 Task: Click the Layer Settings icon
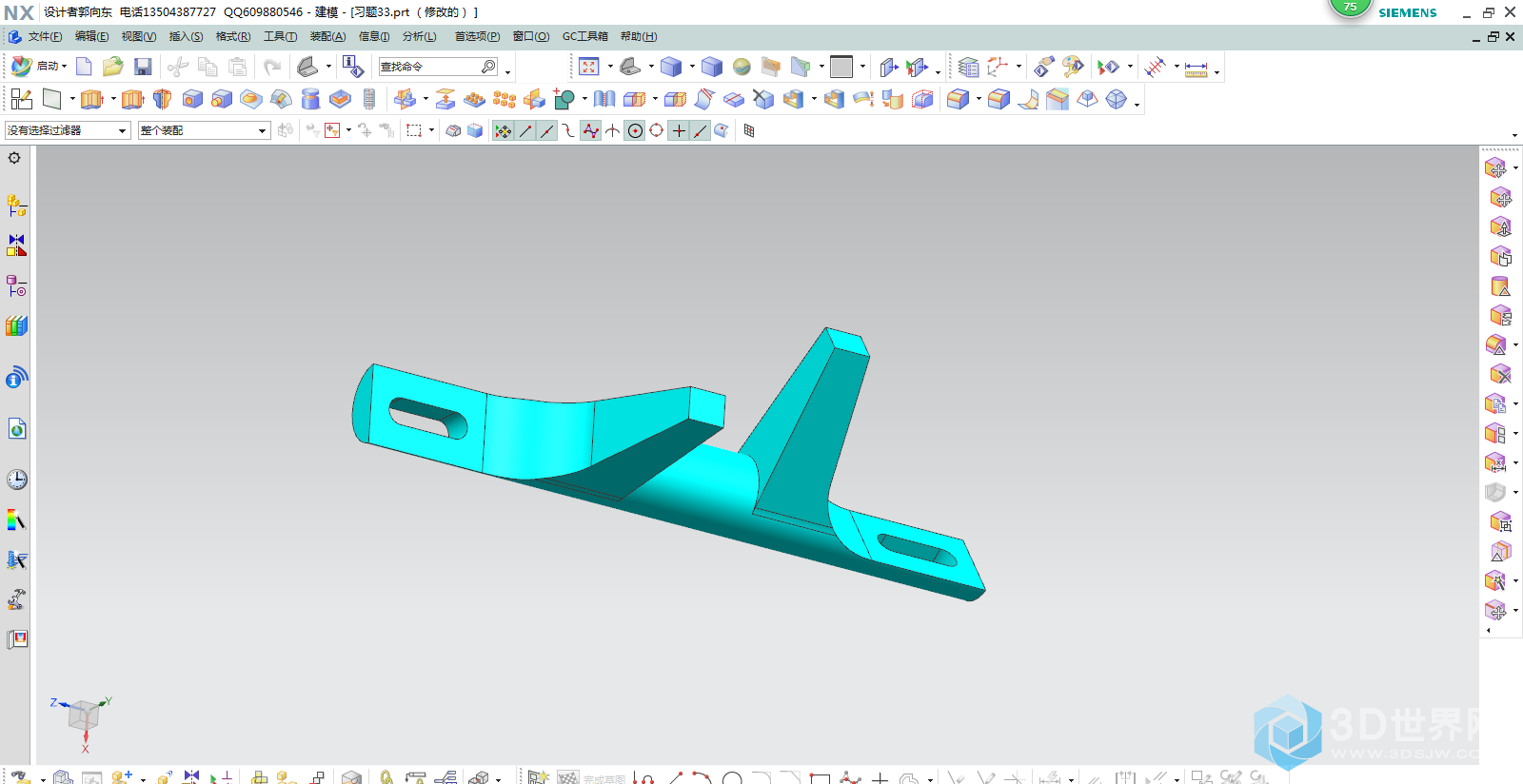pyautogui.click(x=968, y=67)
